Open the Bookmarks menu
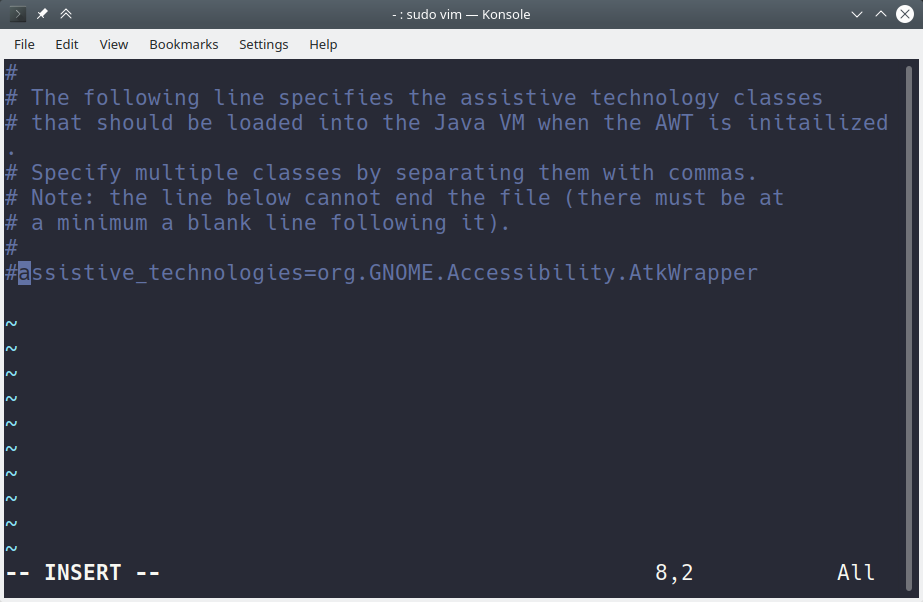The image size is (923, 602). click(183, 44)
